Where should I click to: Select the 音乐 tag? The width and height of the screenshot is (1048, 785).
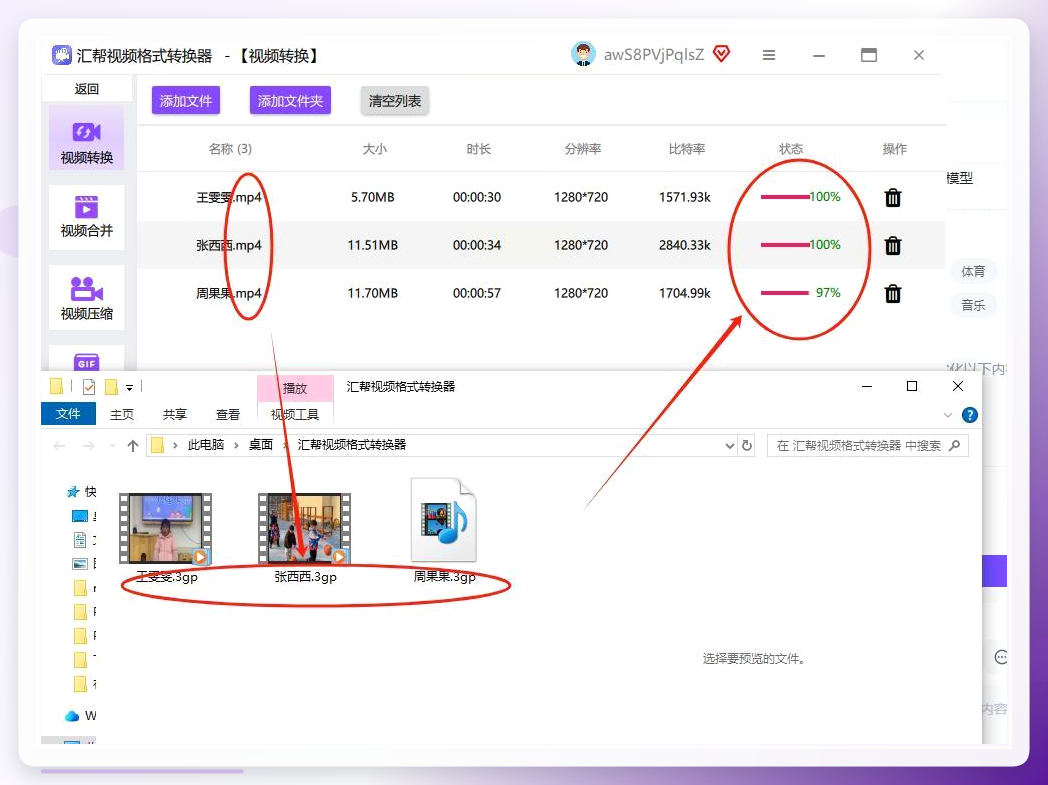point(973,305)
